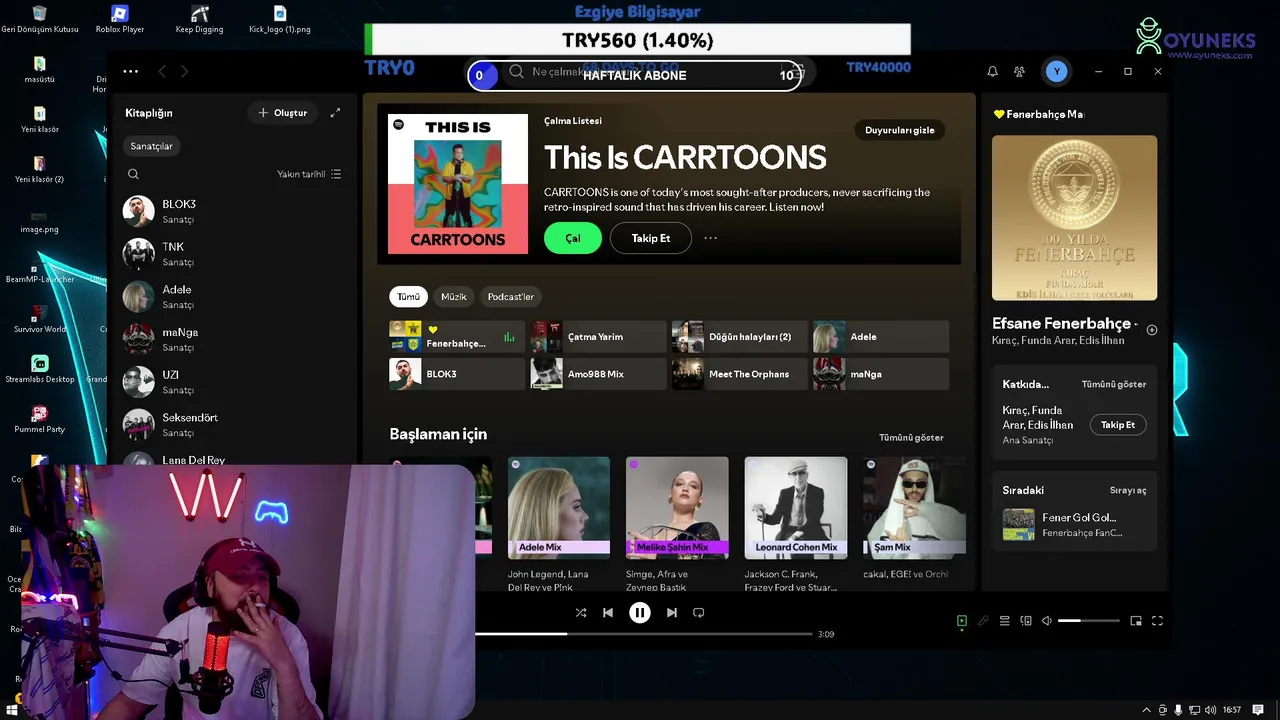This screenshot has width=1280, height=720.
Task: Open the Adele Mix card
Action: click(559, 523)
